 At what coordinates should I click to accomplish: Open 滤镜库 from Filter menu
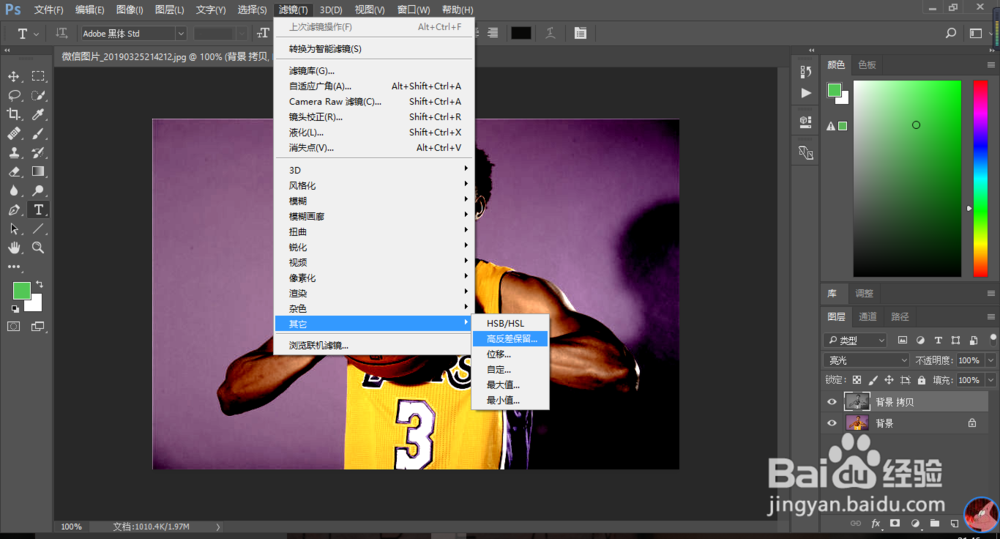(374, 71)
